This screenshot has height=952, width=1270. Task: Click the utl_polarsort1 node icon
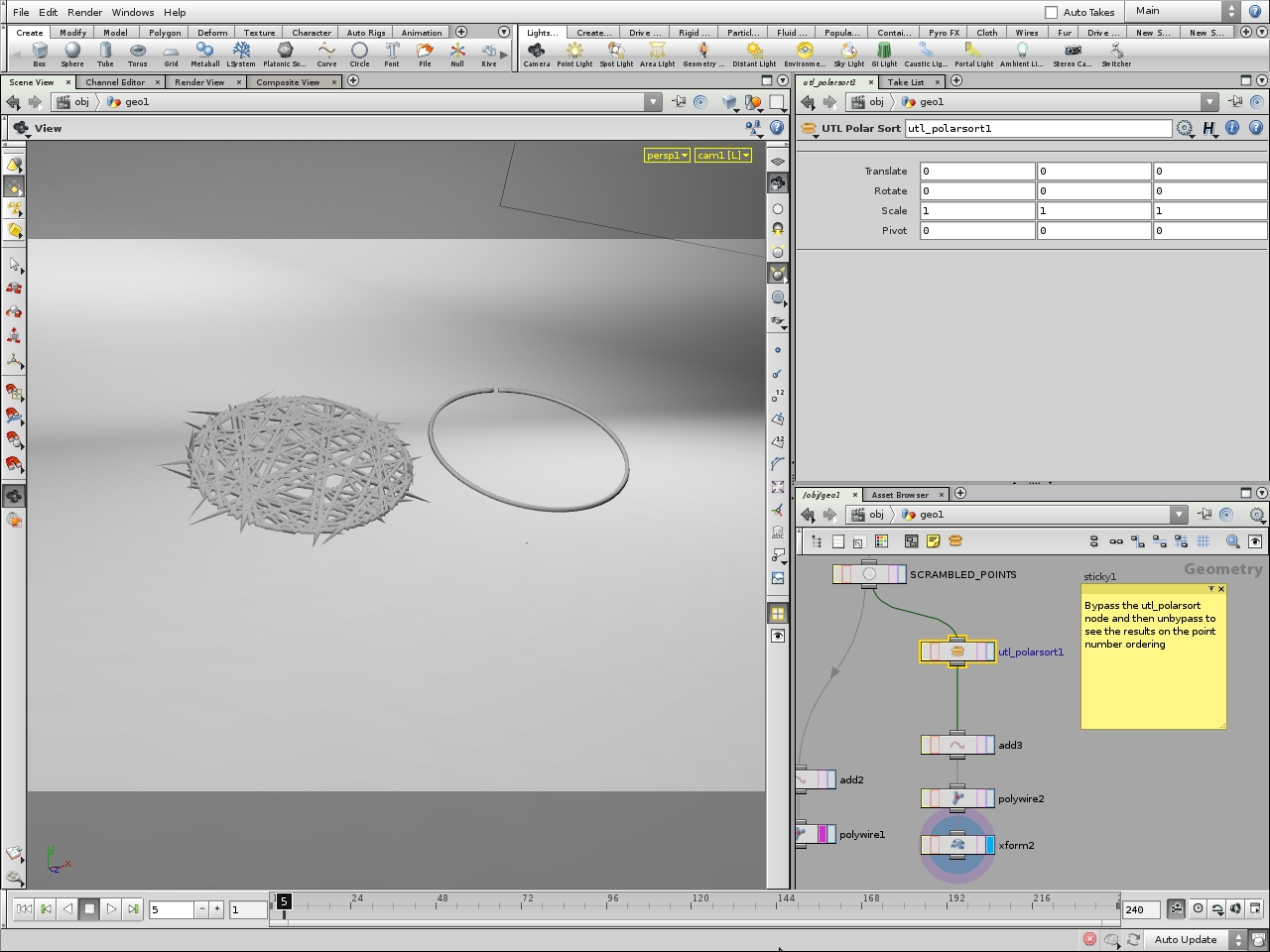(x=957, y=652)
